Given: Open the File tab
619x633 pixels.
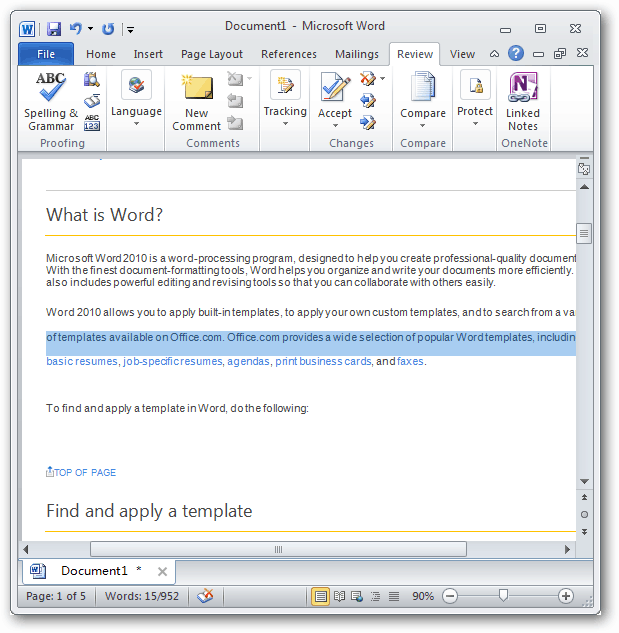Looking at the screenshot, I should 46,54.
